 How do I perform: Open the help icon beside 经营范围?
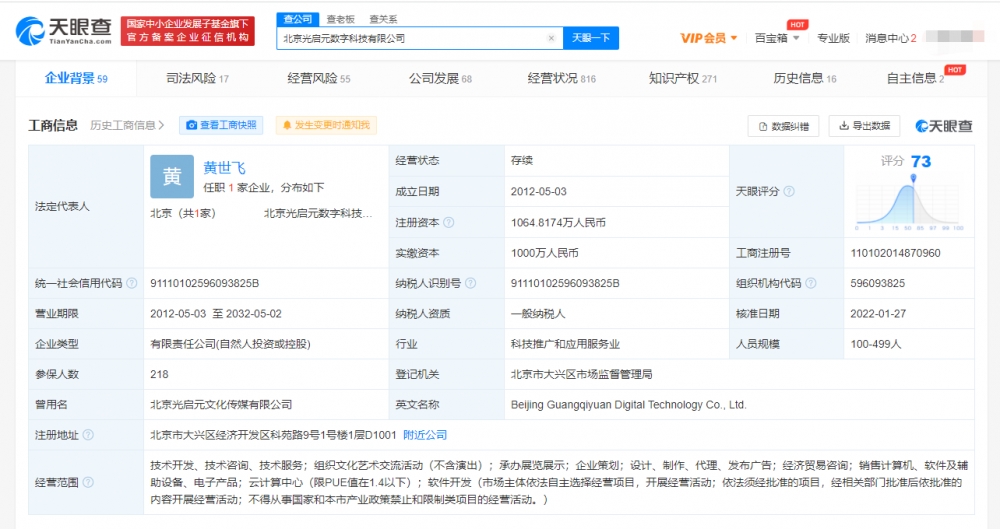tap(88, 482)
